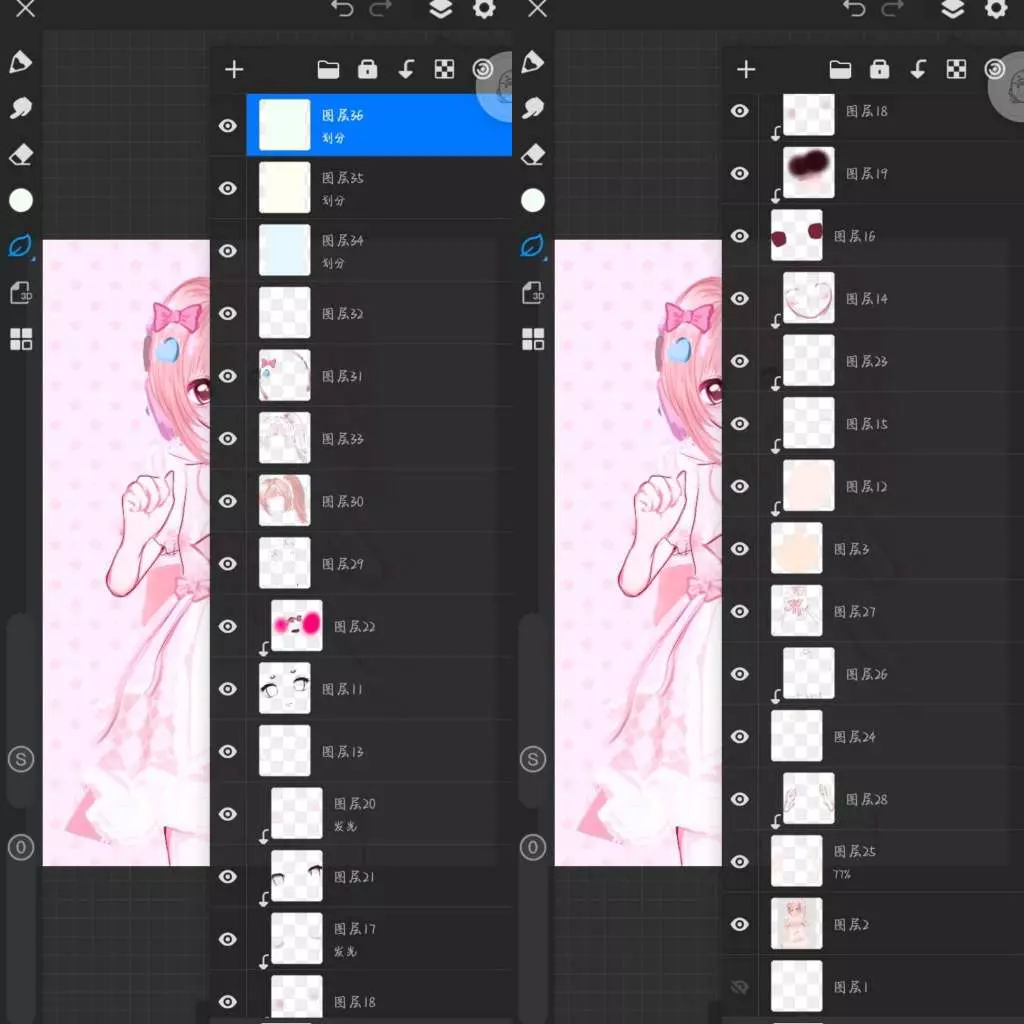
Task: Open the four-square panel icon in left screenshot
Action: point(21,340)
